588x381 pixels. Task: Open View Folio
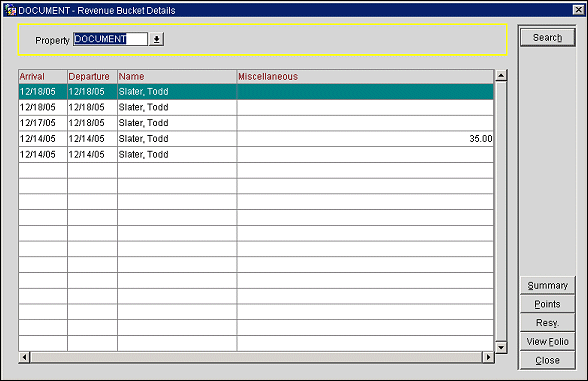(x=548, y=342)
